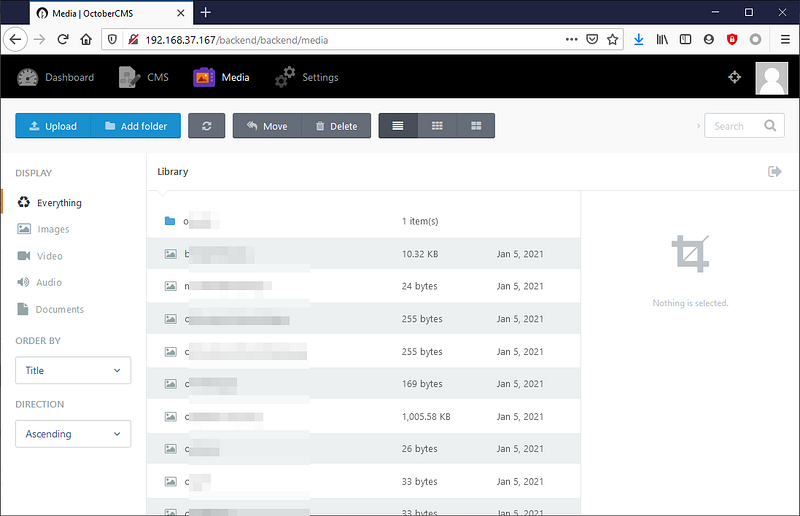Screen dimensions: 800x516
Task: Click the red shield extension icon
Action: coord(732,39)
